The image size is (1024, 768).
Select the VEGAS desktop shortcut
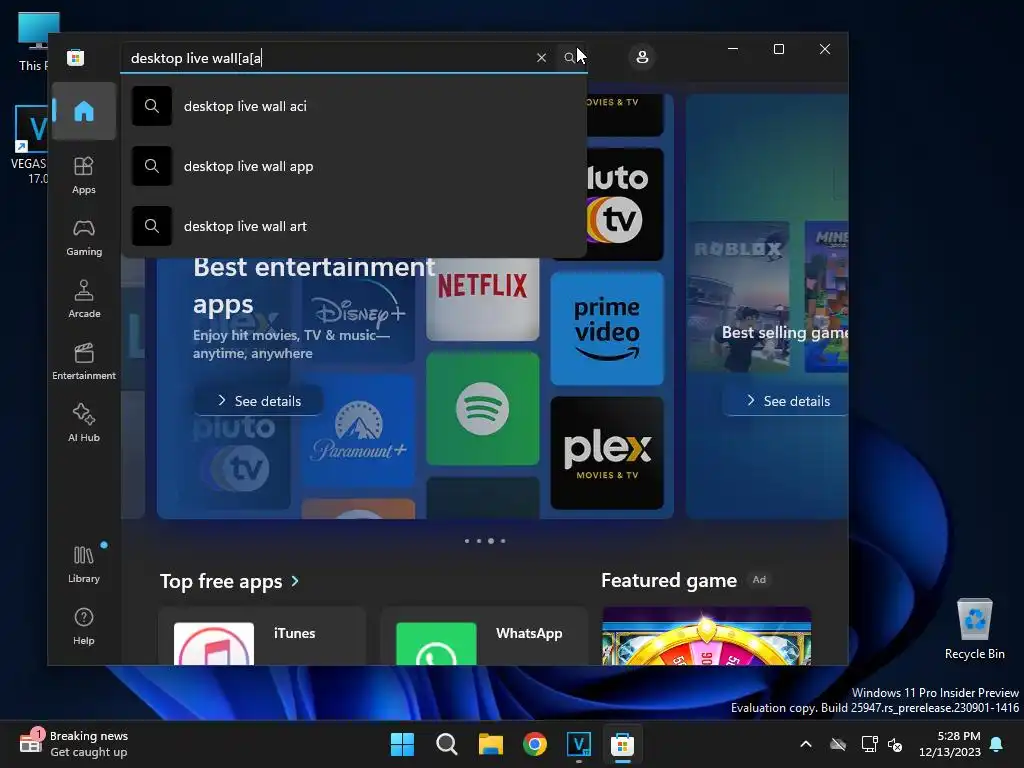point(29,145)
